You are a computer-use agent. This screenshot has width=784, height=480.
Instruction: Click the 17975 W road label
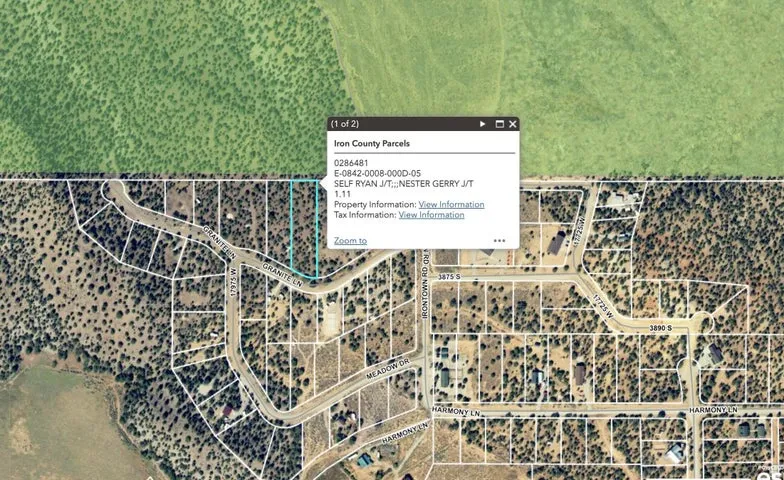[x=233, y=282]
